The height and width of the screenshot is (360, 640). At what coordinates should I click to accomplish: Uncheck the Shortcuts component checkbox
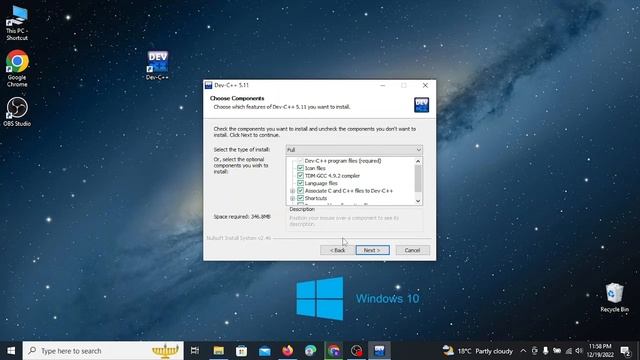(300, 198)
